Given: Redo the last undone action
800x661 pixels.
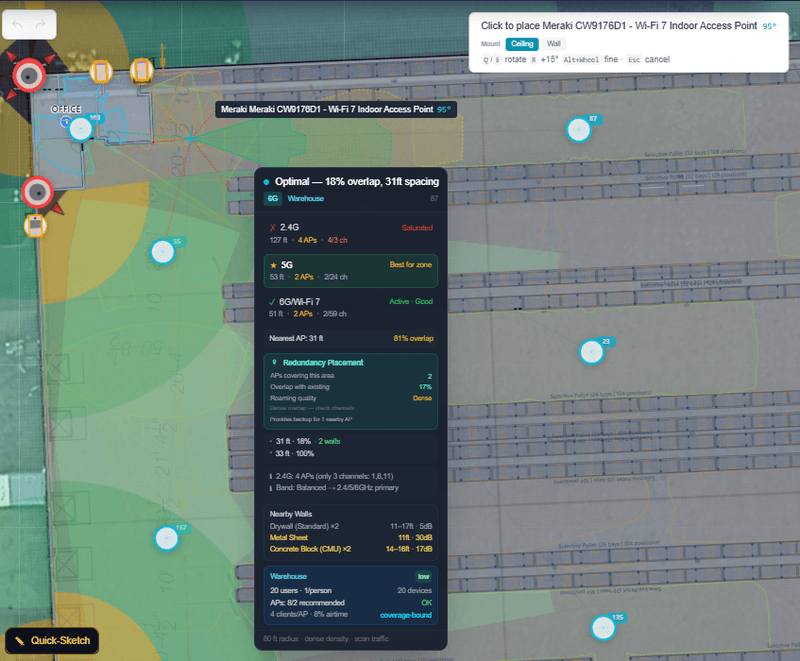Looking at the screenshot, I should (40, 24).
